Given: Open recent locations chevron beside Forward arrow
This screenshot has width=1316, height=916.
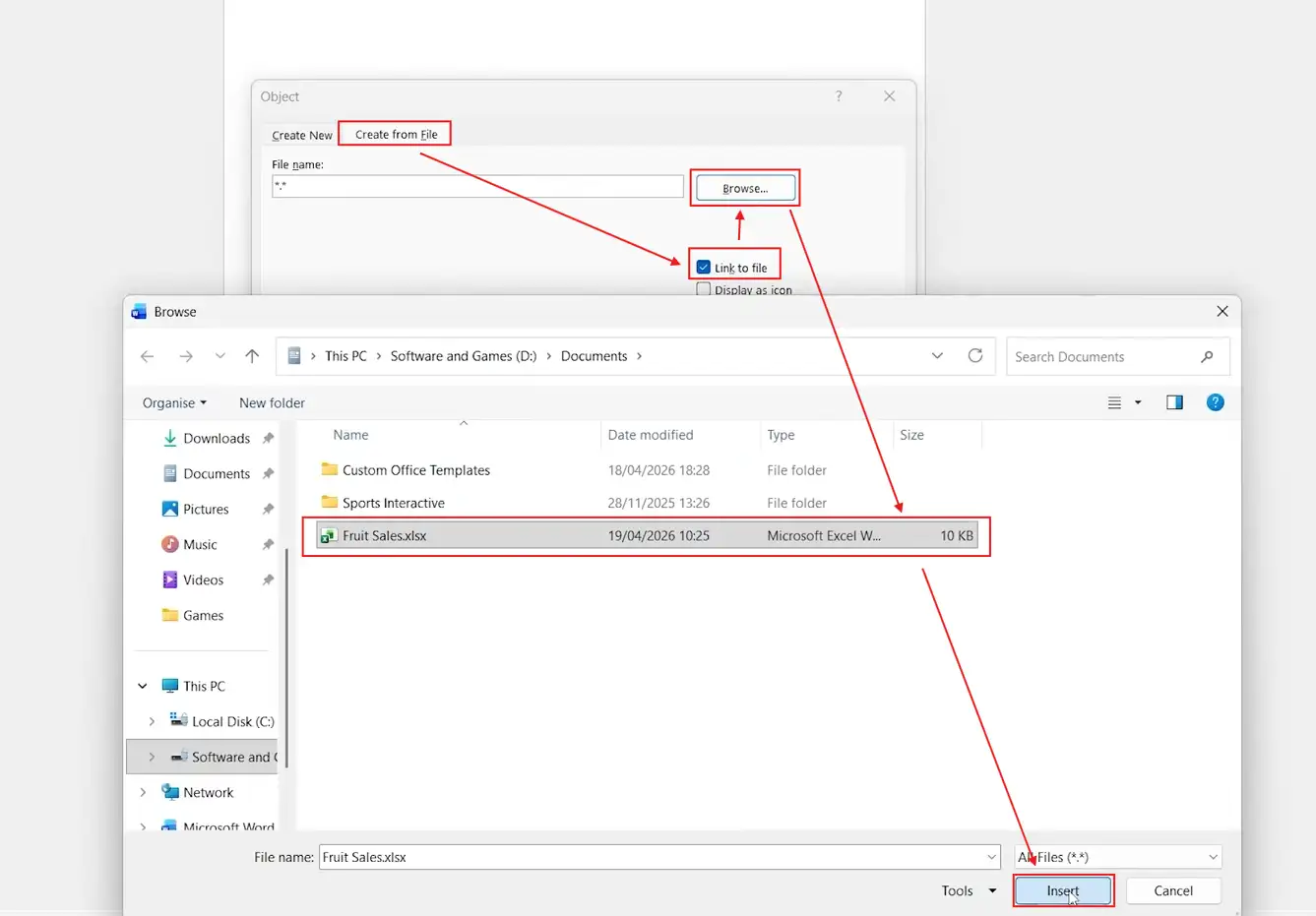Looking at the screenshot, I should click(220, 356).
